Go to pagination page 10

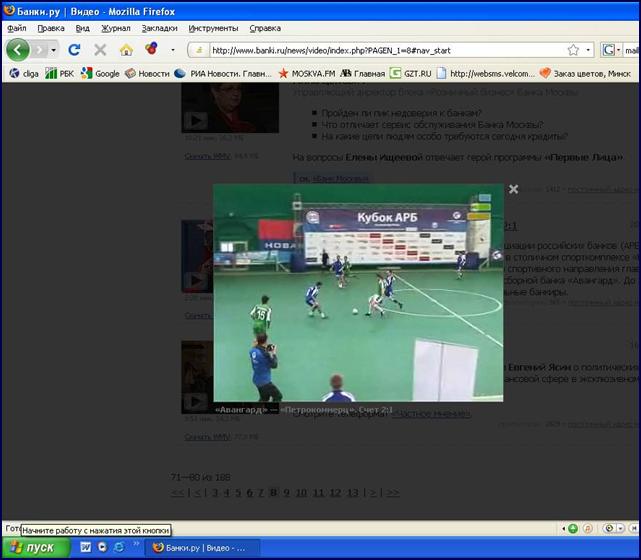[x=301, y=493]
